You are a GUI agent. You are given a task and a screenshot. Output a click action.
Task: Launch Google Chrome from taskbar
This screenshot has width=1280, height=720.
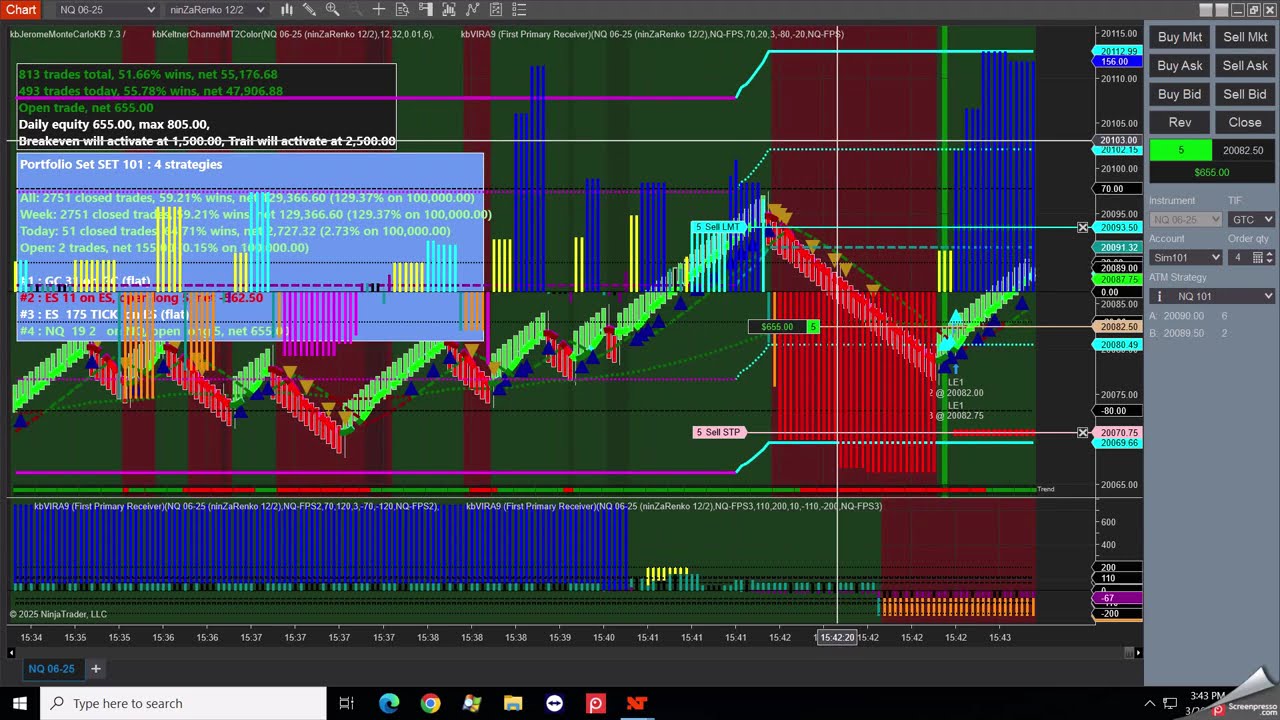pyautogui.click(x=430, y=703)
